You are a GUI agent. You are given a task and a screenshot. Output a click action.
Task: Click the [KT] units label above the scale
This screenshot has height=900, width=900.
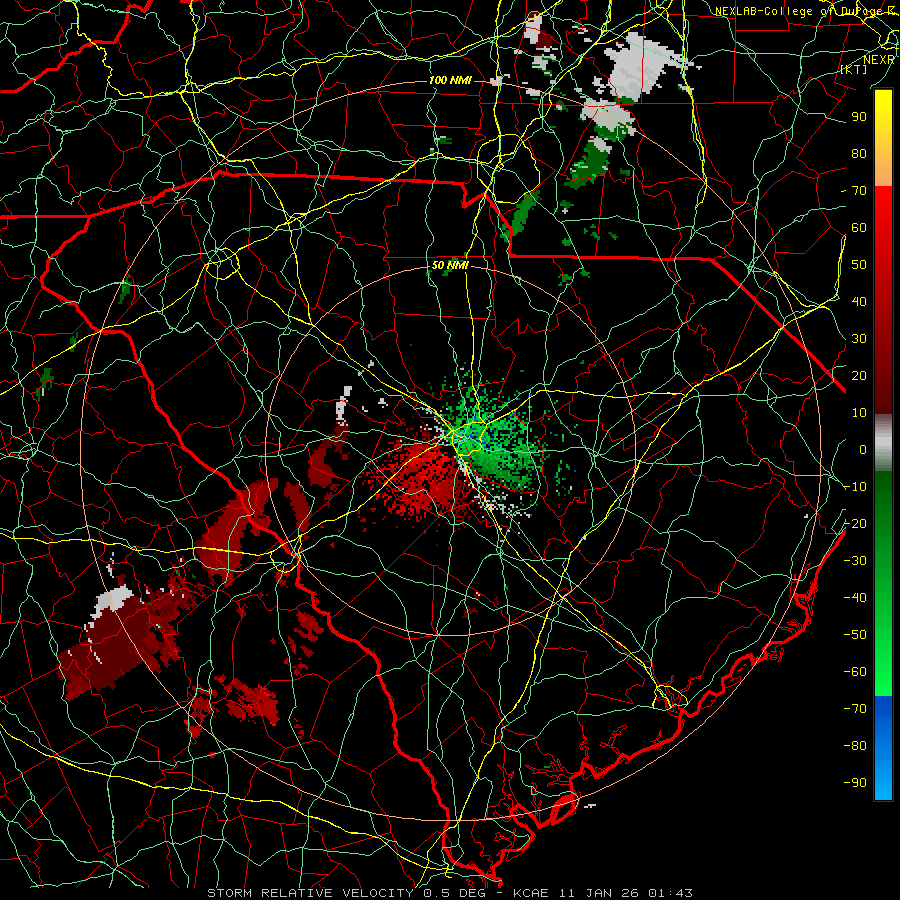pos(854,69)
